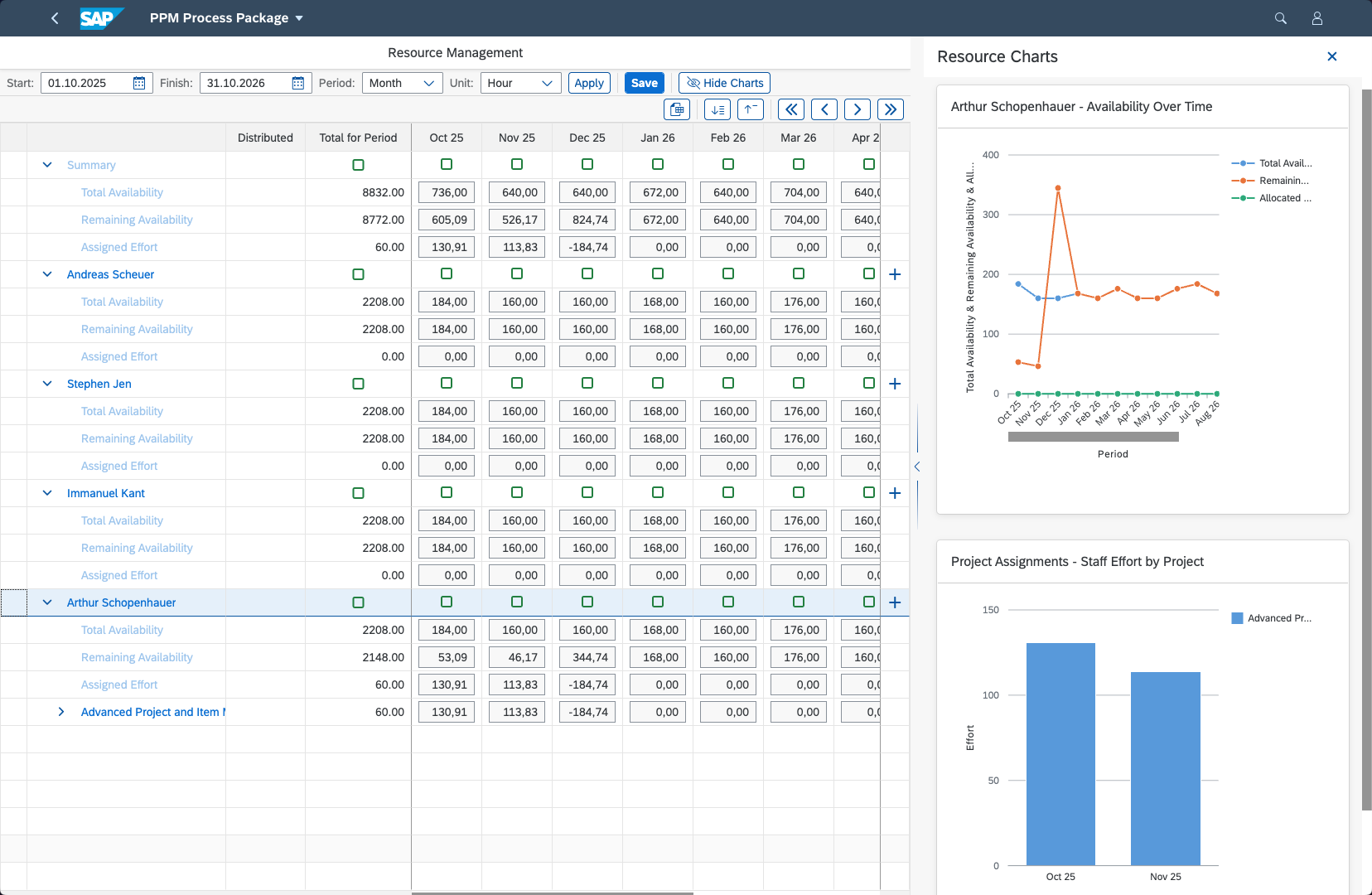Click the chart's horizontal period range slider
Image resolution: width=1372 pixels, height=895 pixels.
point(1093,437)
